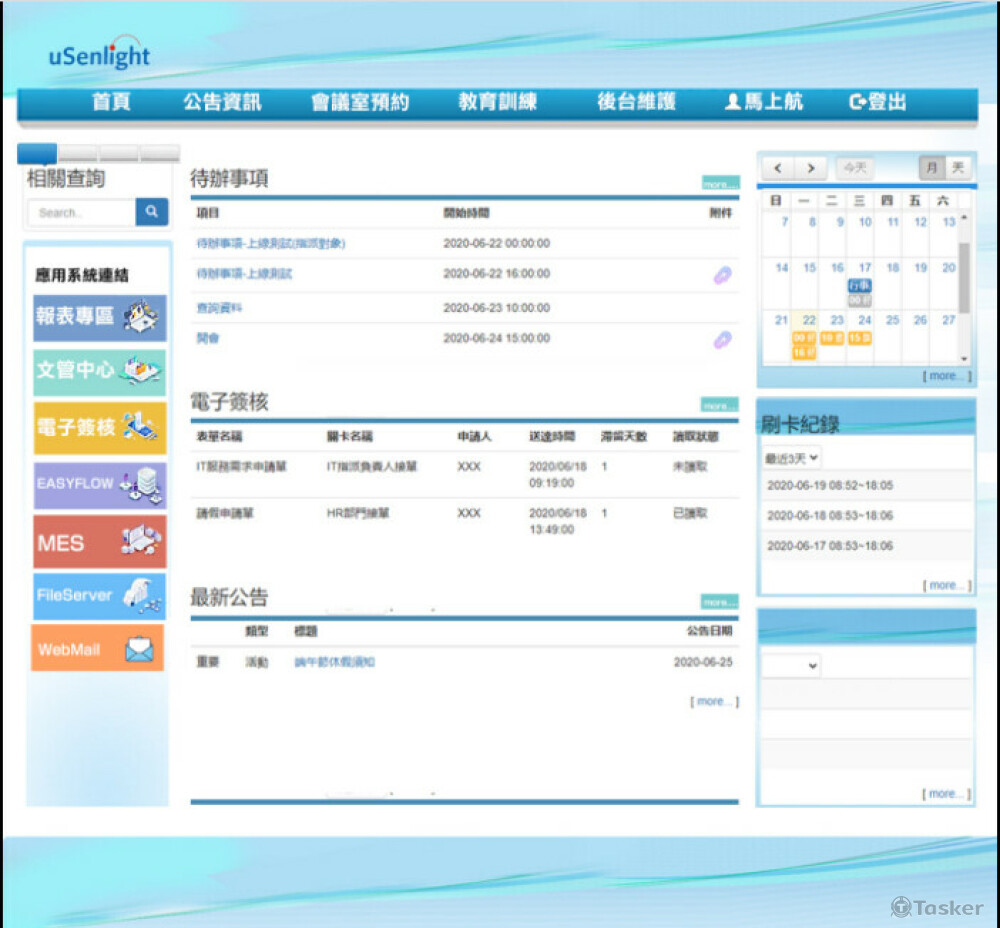Click the search magnifier button
Screen dimensions: 1000x928
(152, 212)
